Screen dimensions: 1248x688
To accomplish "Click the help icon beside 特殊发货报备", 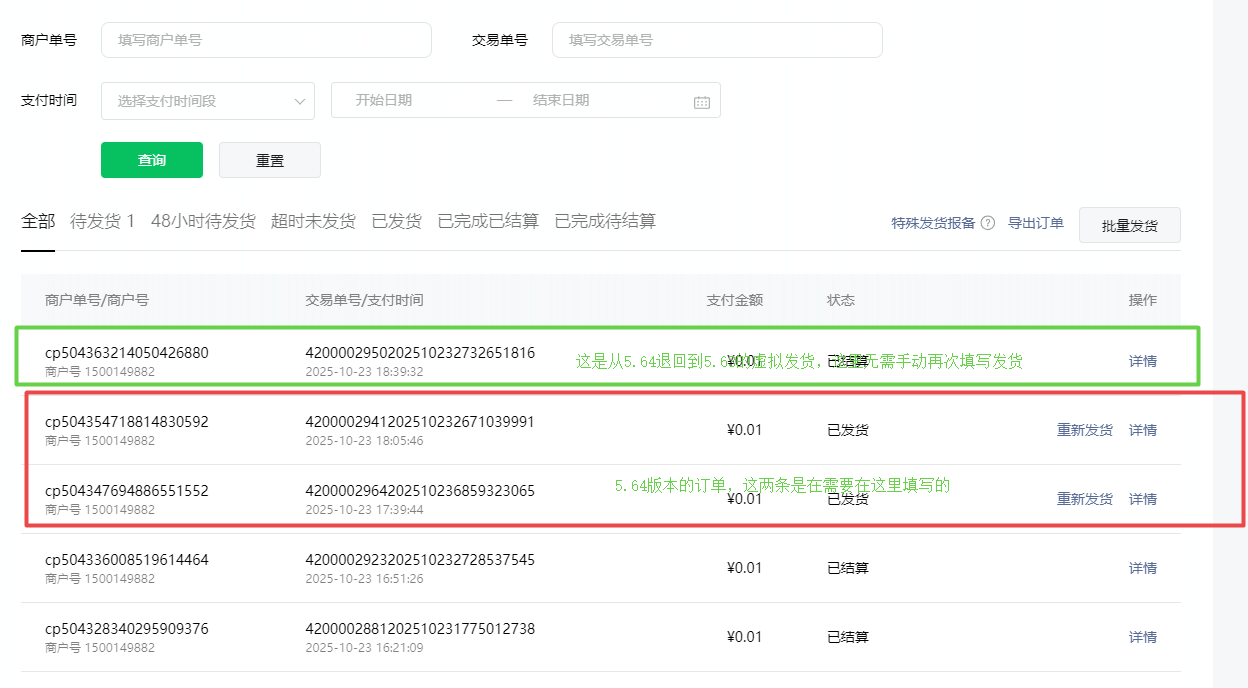I will click(x=988, y=223).
